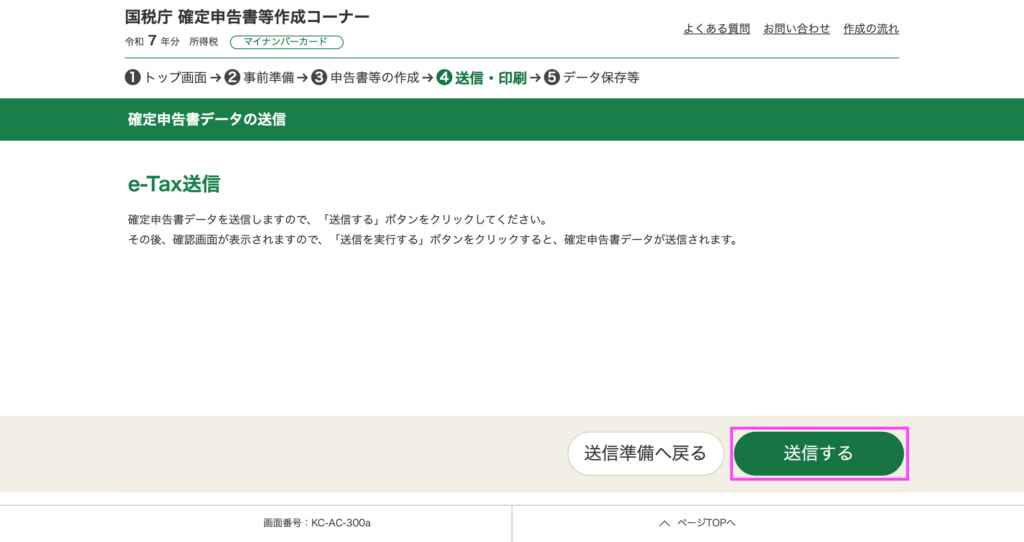This screenshot has width=1024, height=542.
Task: Click the circled number 3 step icon
Action: click(319, 78)
